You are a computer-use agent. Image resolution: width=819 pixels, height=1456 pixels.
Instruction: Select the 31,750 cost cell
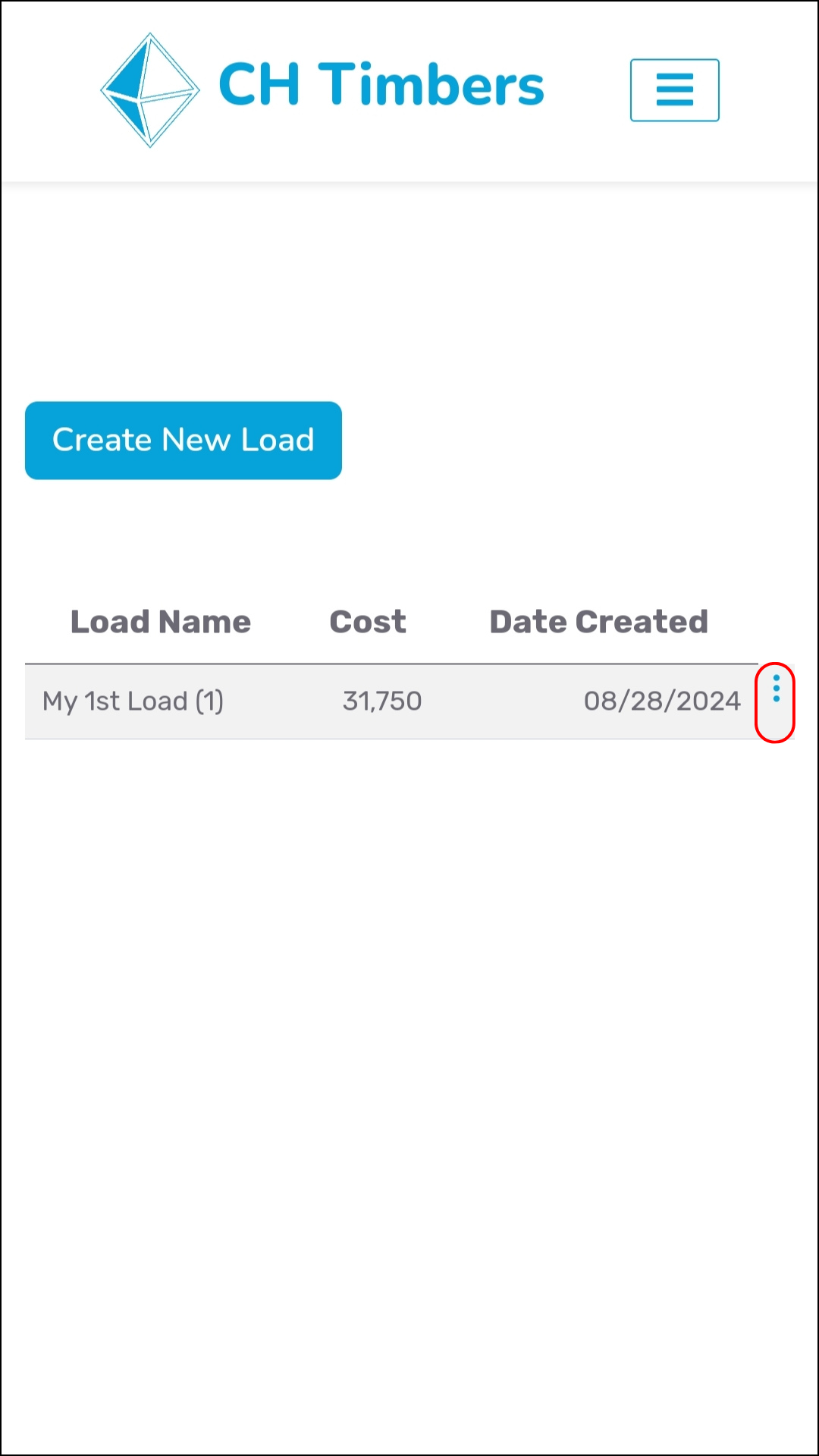(x=382, y=701)
